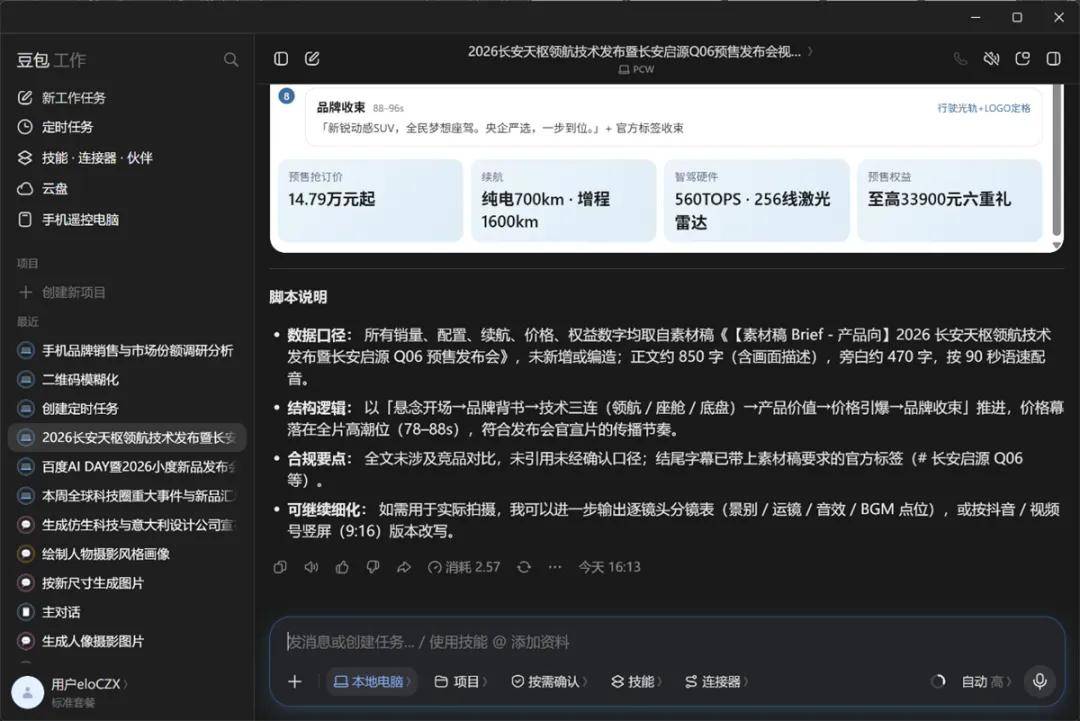Activate the microphone voice input button
This screenshot has height=721, width=1080.
pyautogui.click(x=1040, y=681)
